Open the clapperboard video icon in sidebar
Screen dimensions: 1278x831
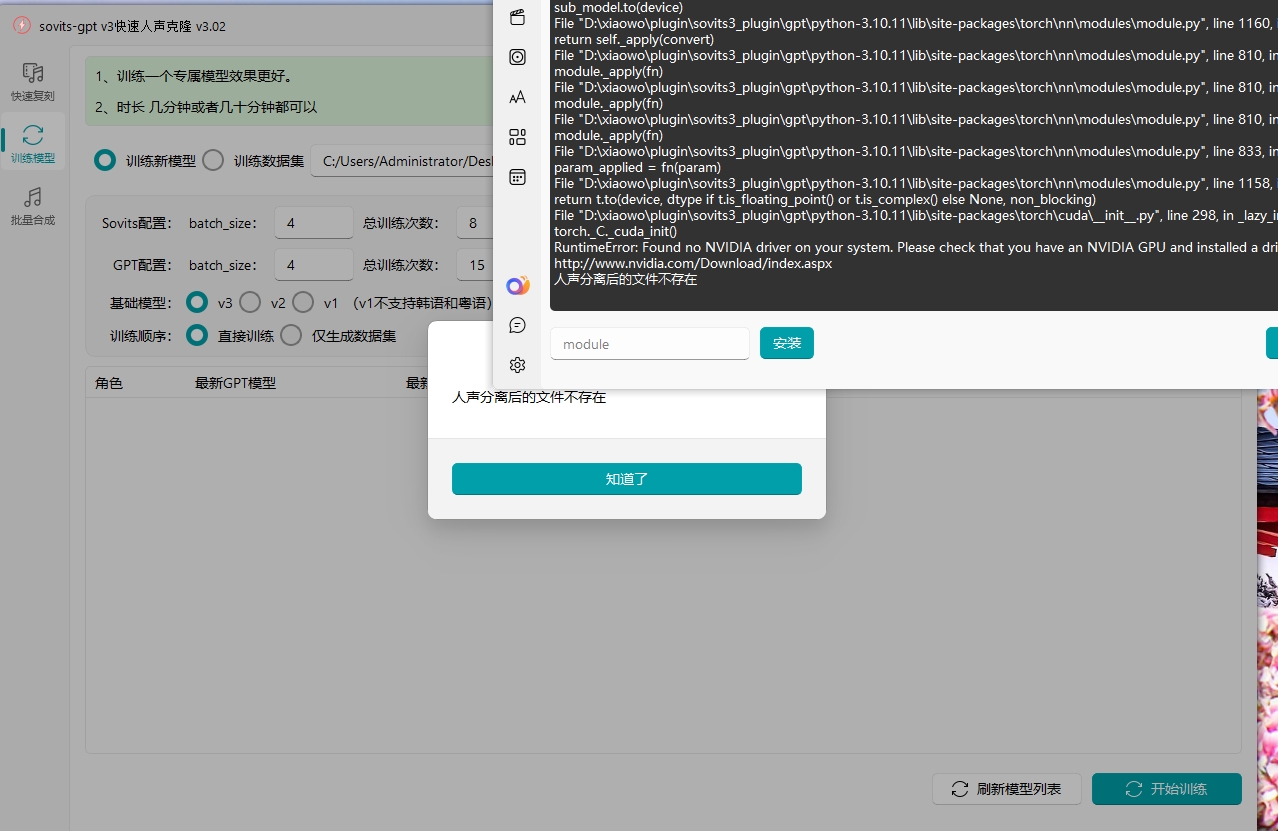517,17
